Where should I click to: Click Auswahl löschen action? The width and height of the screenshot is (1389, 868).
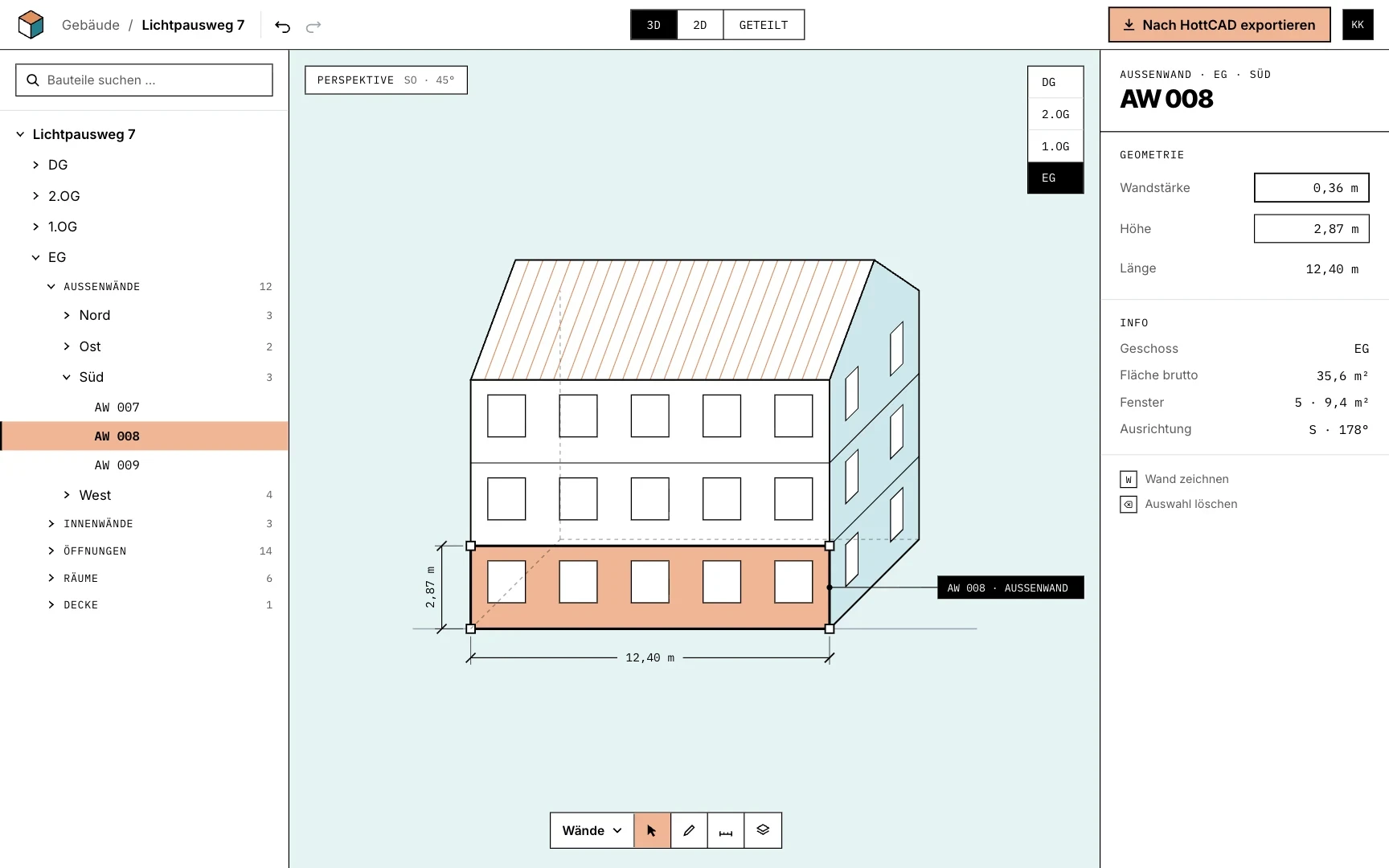point(1190,505)
